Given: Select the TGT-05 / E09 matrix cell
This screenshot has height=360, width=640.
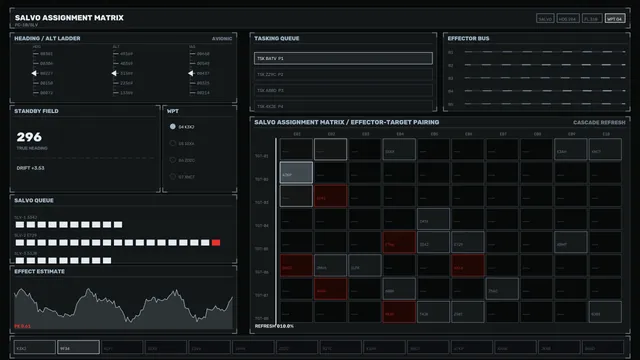Looking at the screenshot, I should pos(571,242).
